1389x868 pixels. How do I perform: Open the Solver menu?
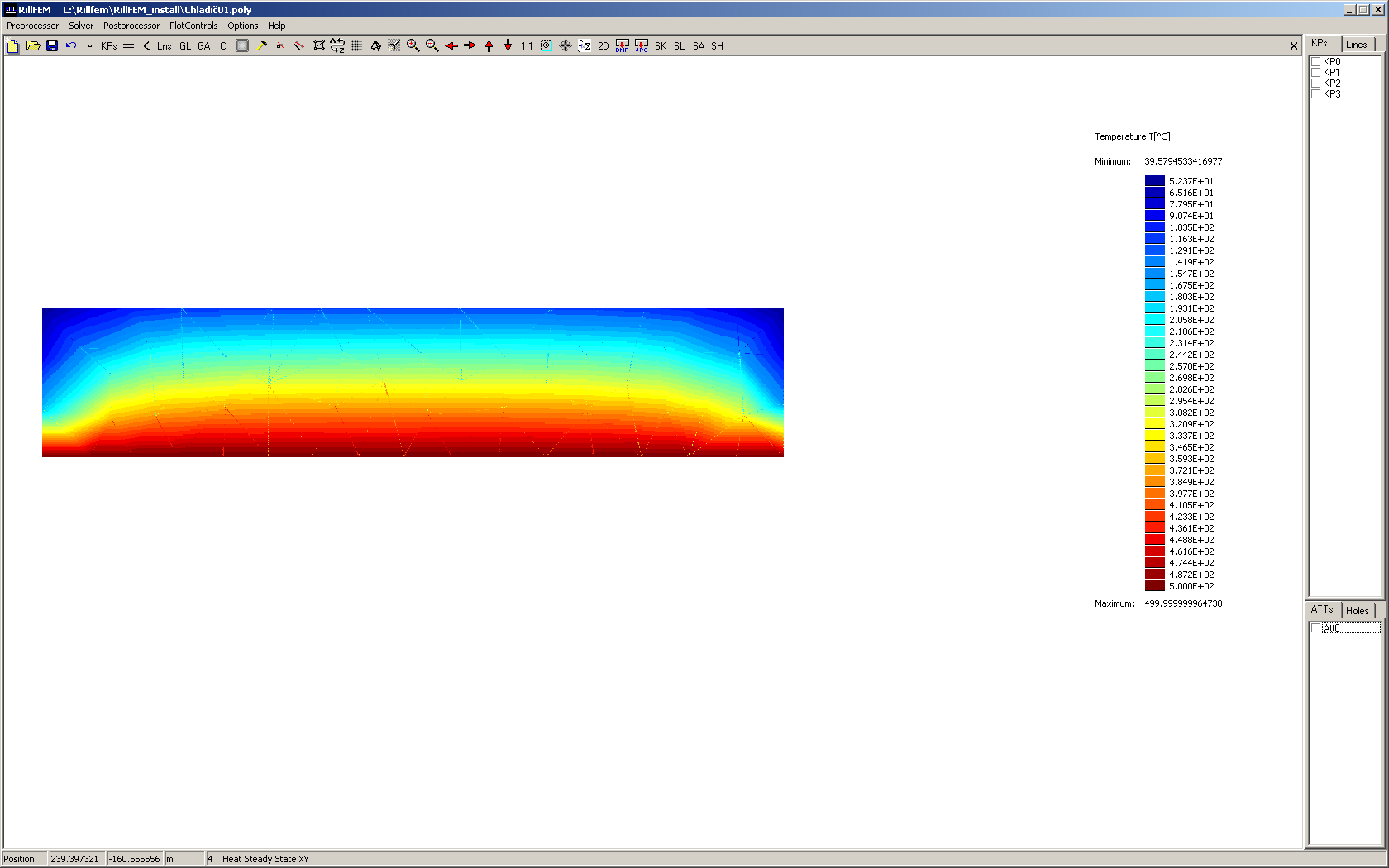pos(81,26)
